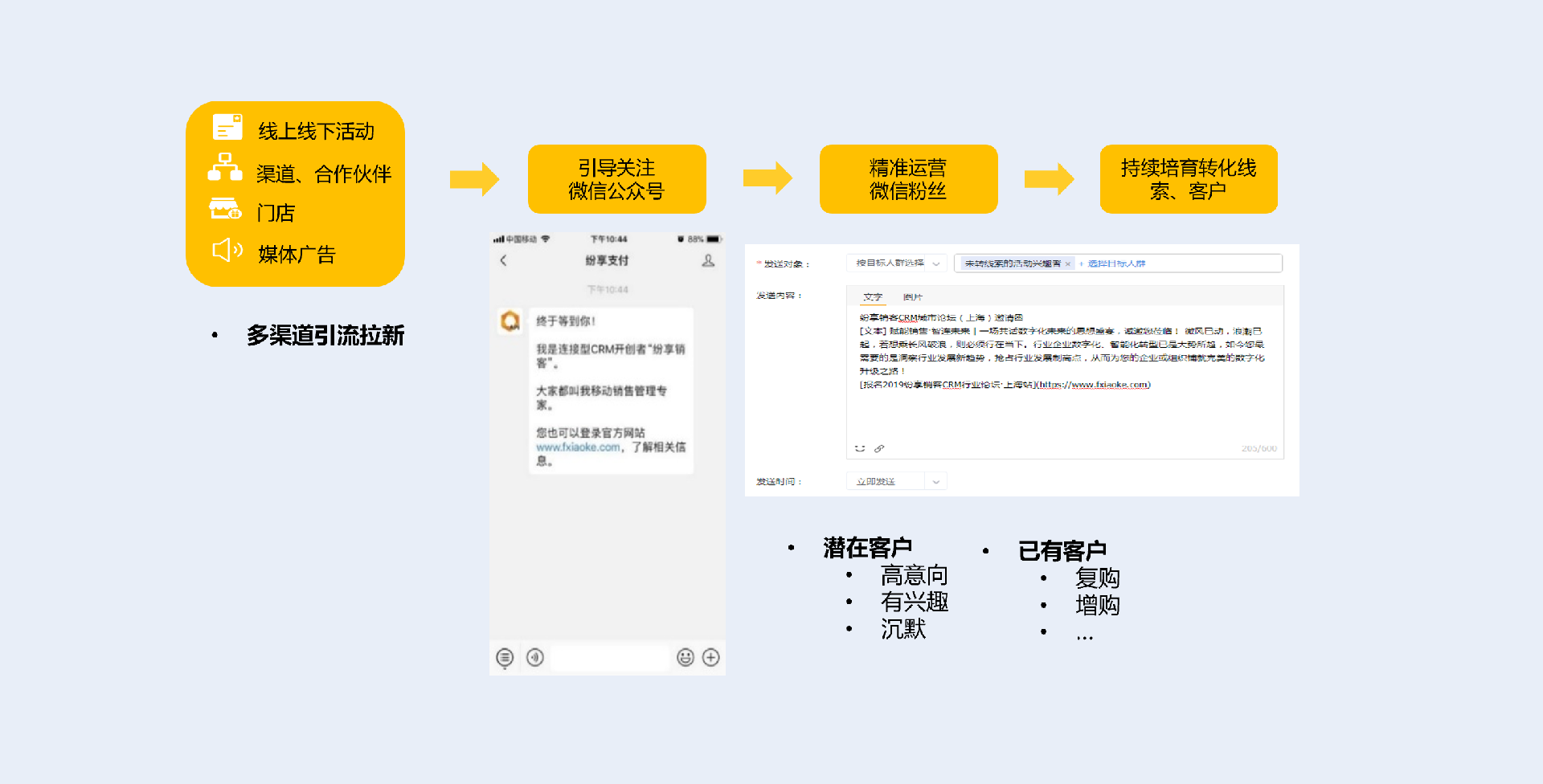The image size is (1543, 784).
Task: Remove the 未转线索的活动兴趣客 audience tag
Action: tap(1068, 263)
